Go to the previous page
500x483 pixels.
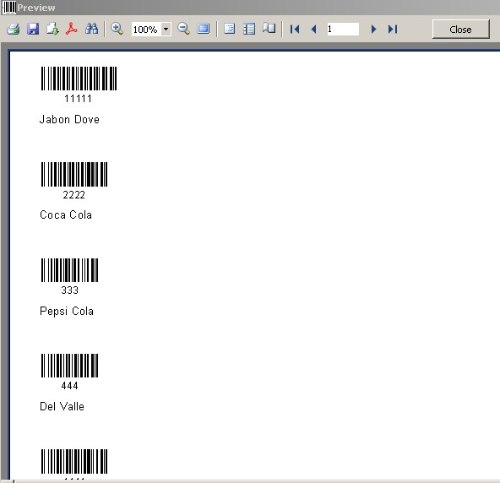pos(314,29)
